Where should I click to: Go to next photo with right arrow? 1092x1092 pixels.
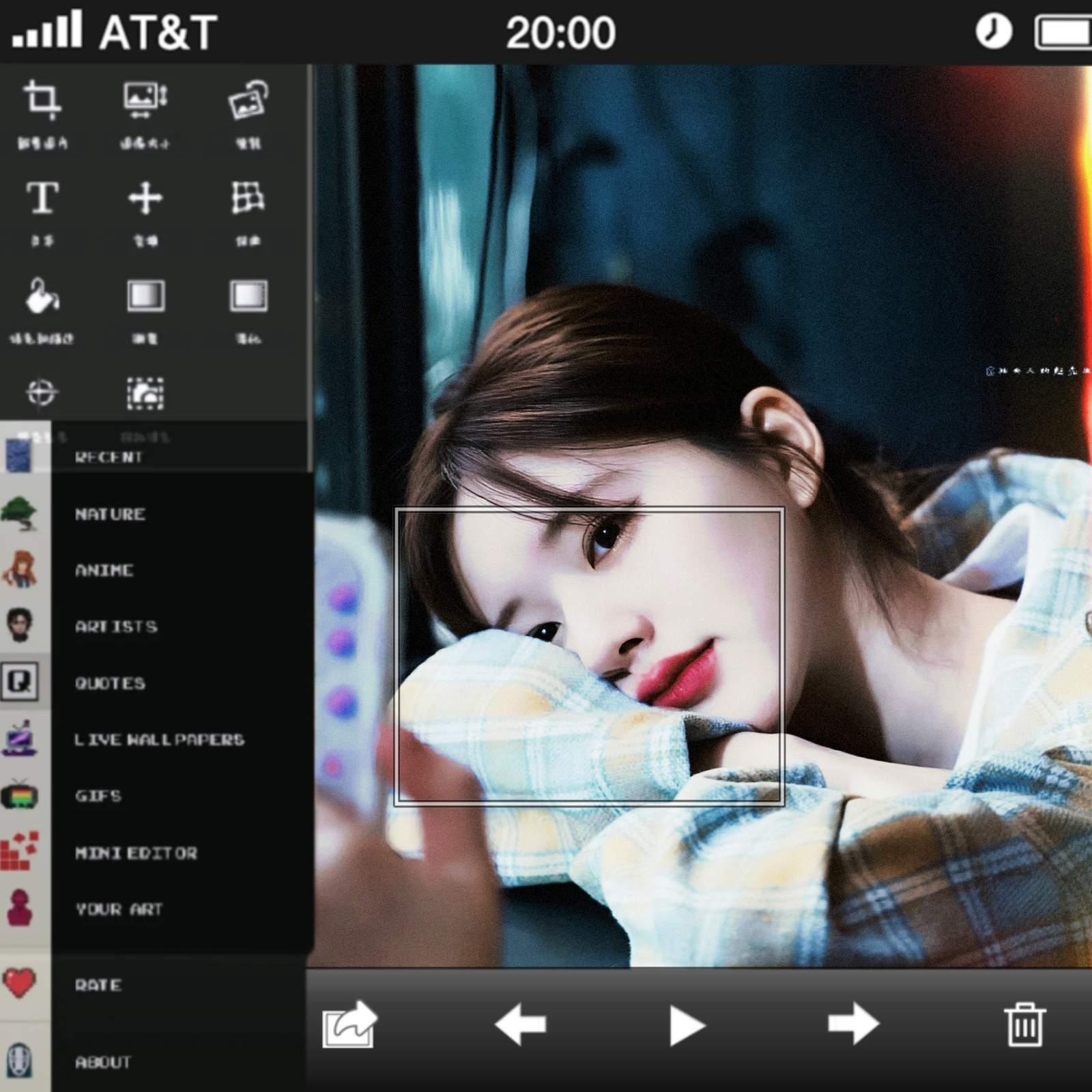[x=852, y=1024]
